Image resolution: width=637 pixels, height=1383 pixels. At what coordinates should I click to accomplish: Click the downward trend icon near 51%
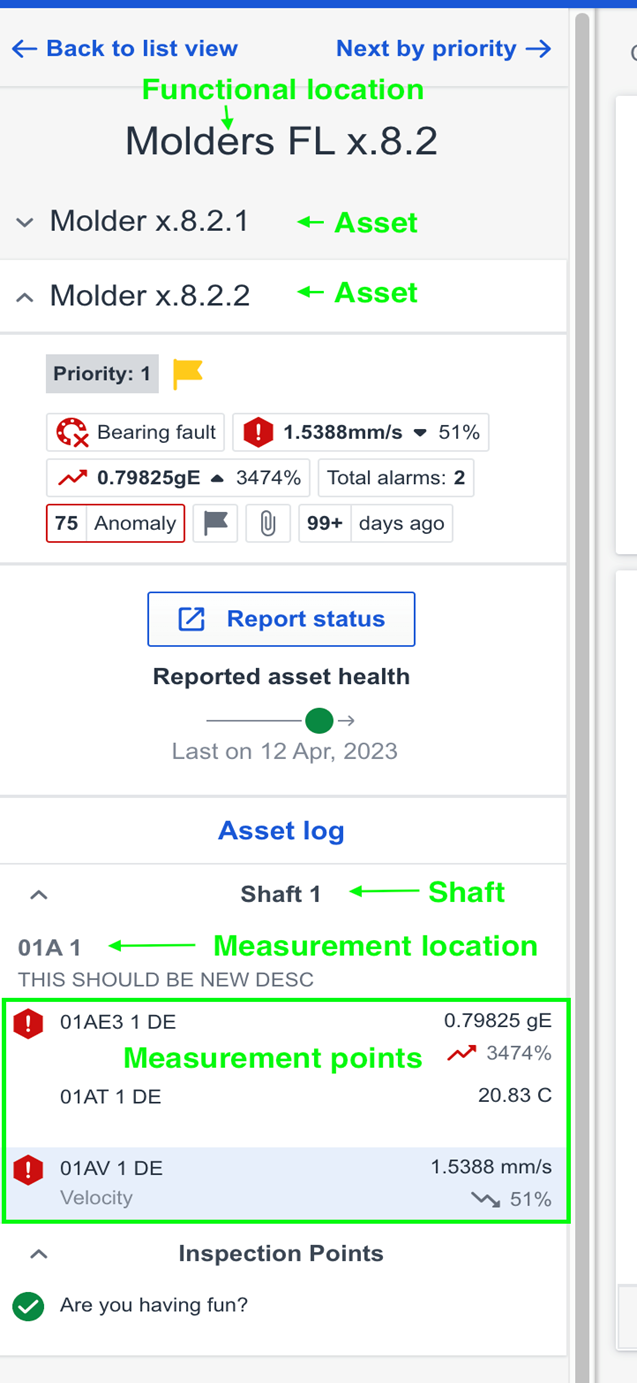(x=487, y=1197)
